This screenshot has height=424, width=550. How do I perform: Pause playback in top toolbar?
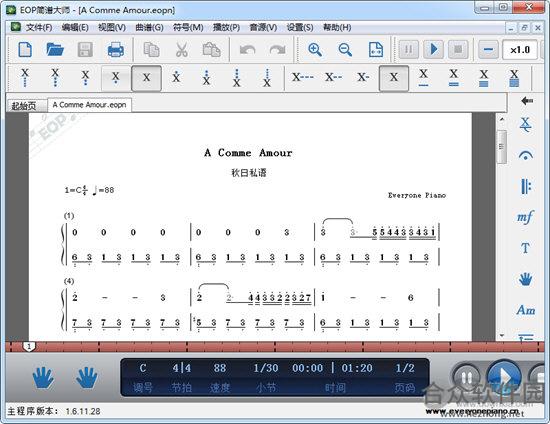click(x=409, y=49)
